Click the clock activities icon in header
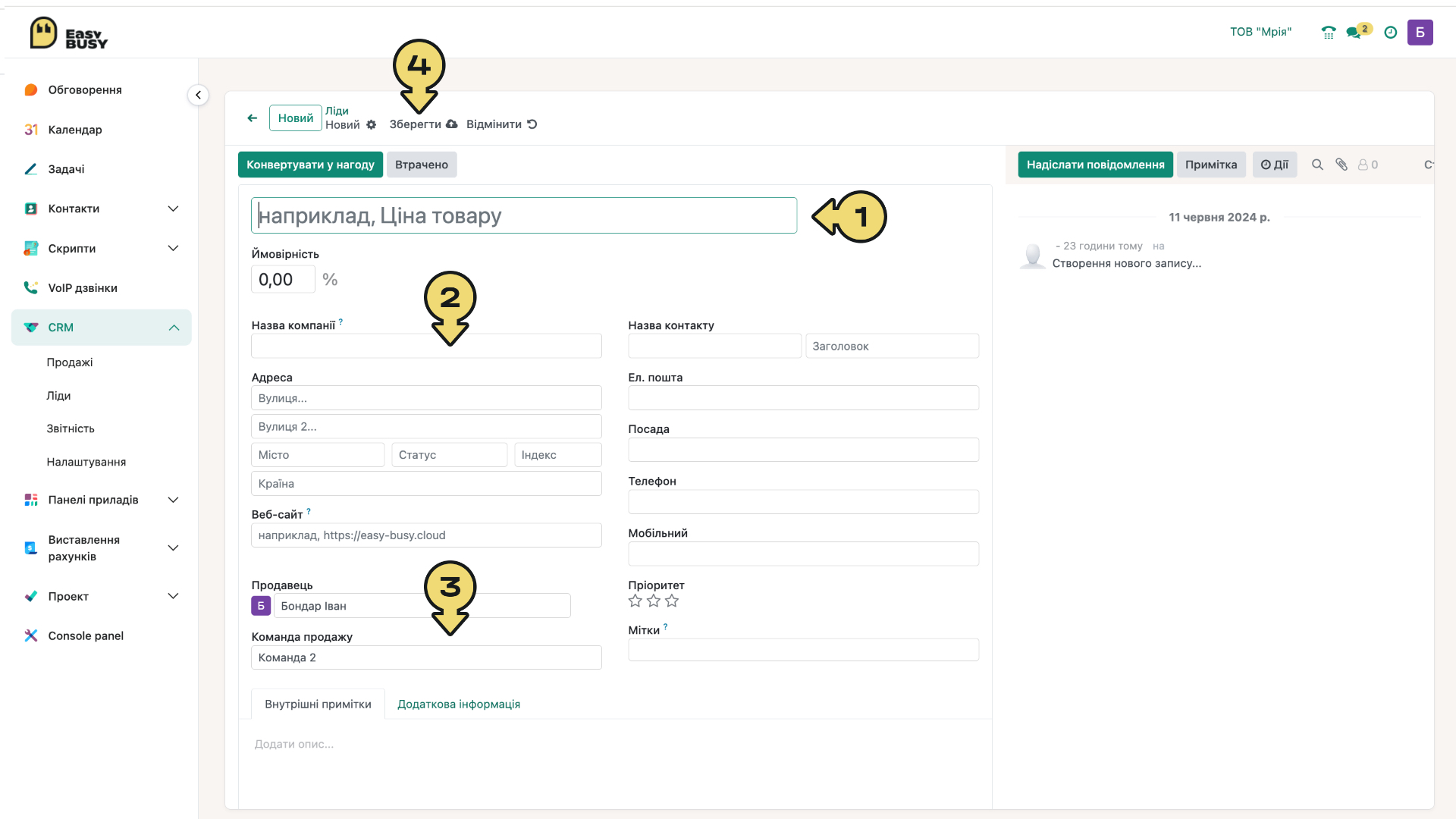 tap(1390, 33)
